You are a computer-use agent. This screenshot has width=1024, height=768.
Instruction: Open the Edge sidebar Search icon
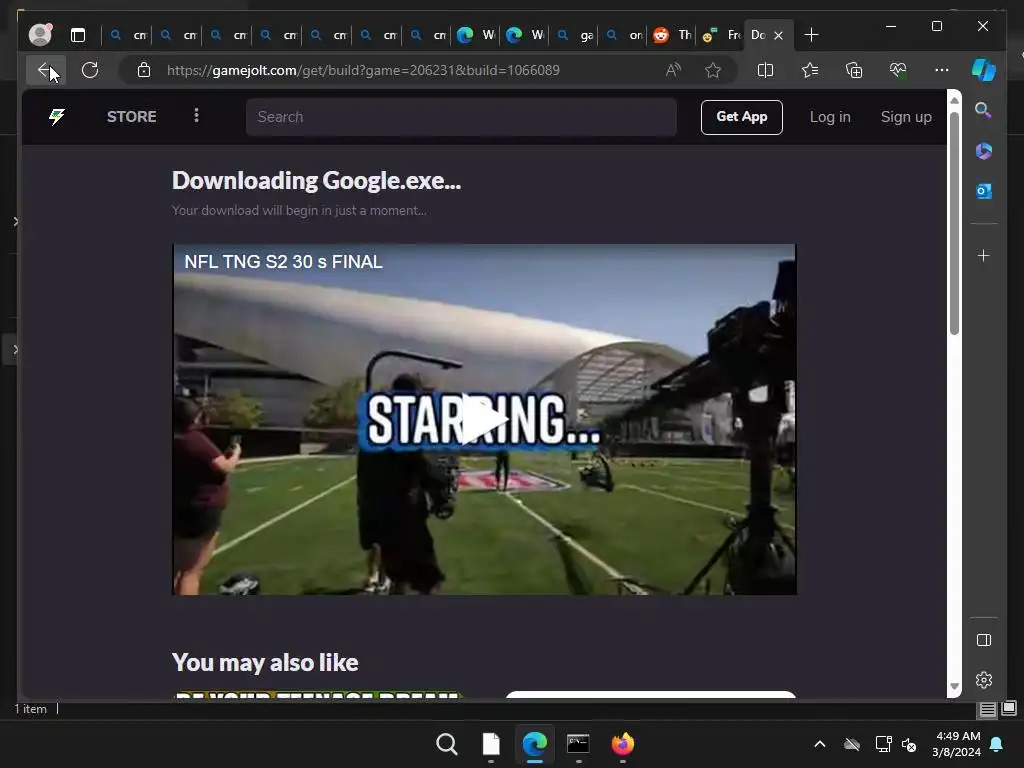(x=984, y=110)
